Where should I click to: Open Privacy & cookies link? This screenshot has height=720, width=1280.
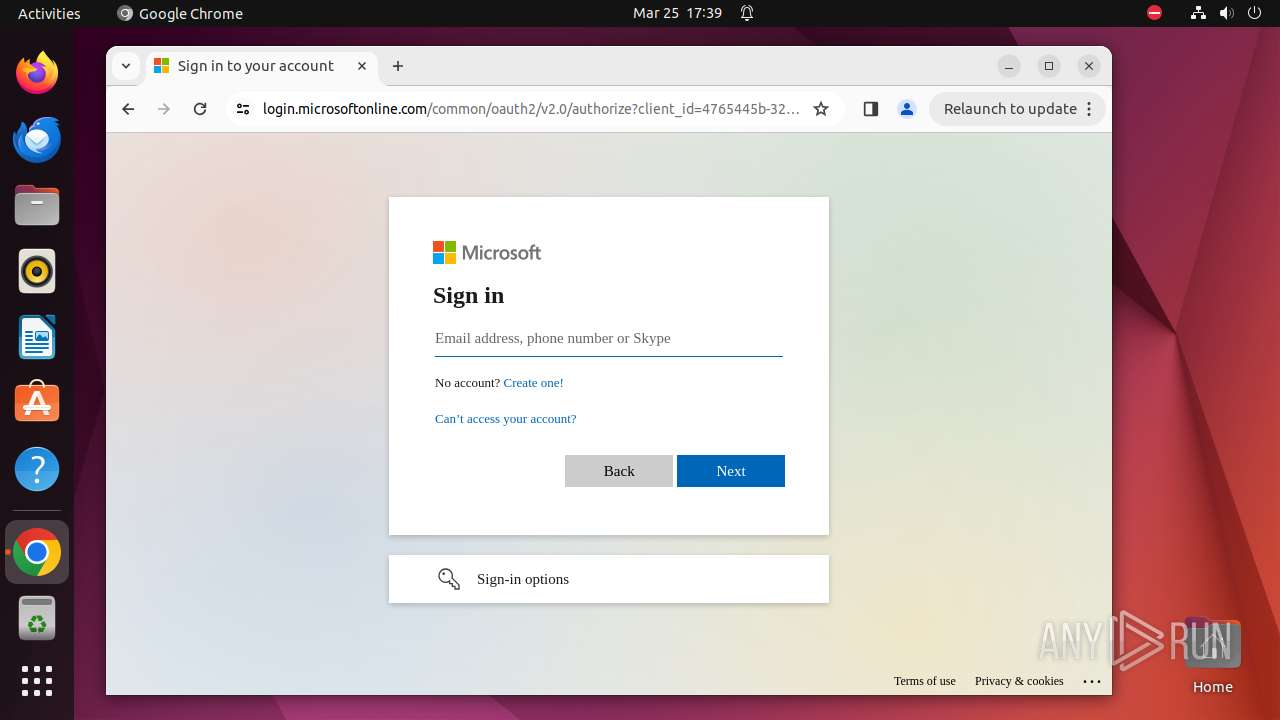pyautogui.click(x=1019, y=681)
